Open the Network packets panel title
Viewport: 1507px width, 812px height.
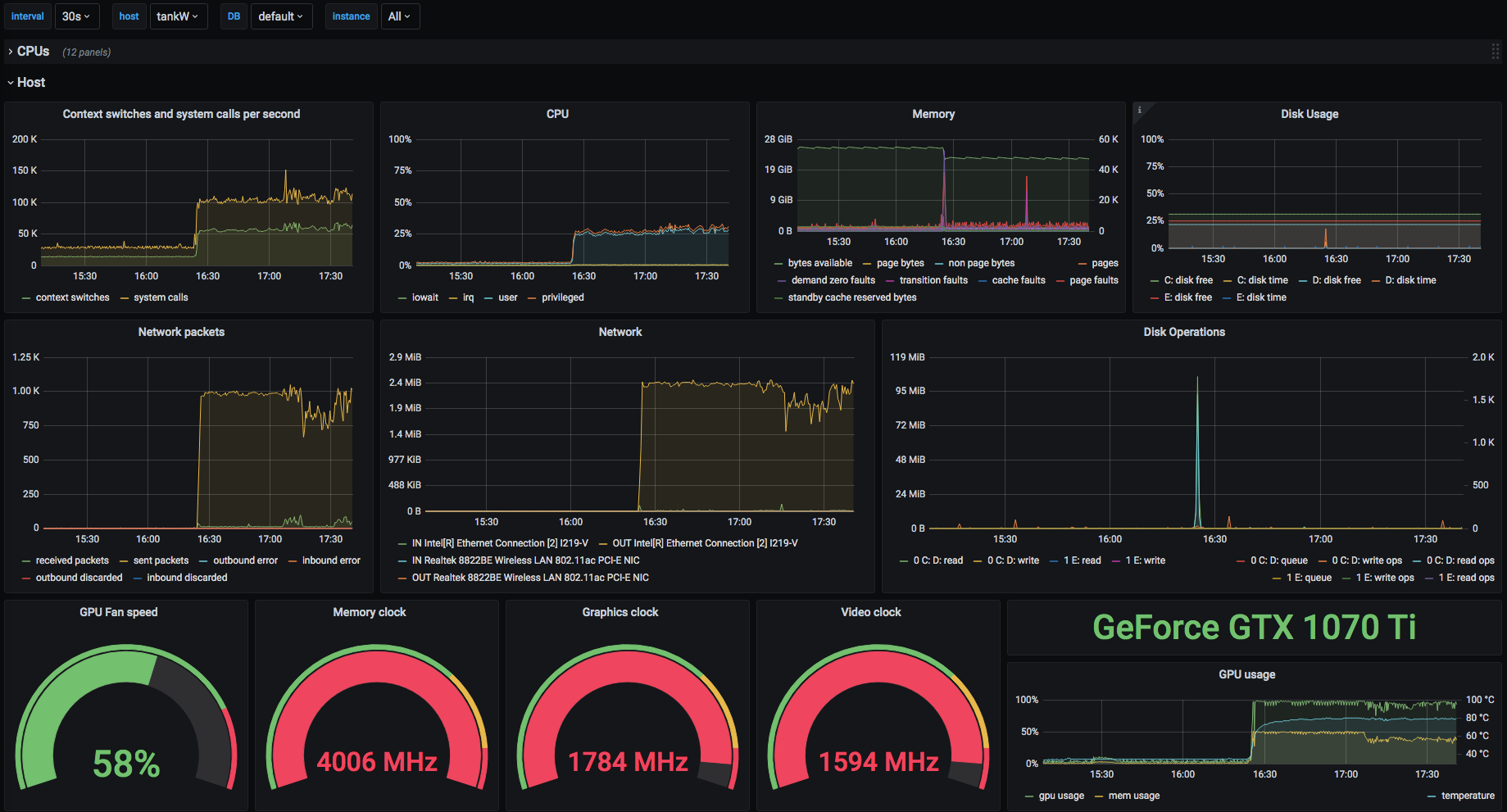[x=181, y=332]
